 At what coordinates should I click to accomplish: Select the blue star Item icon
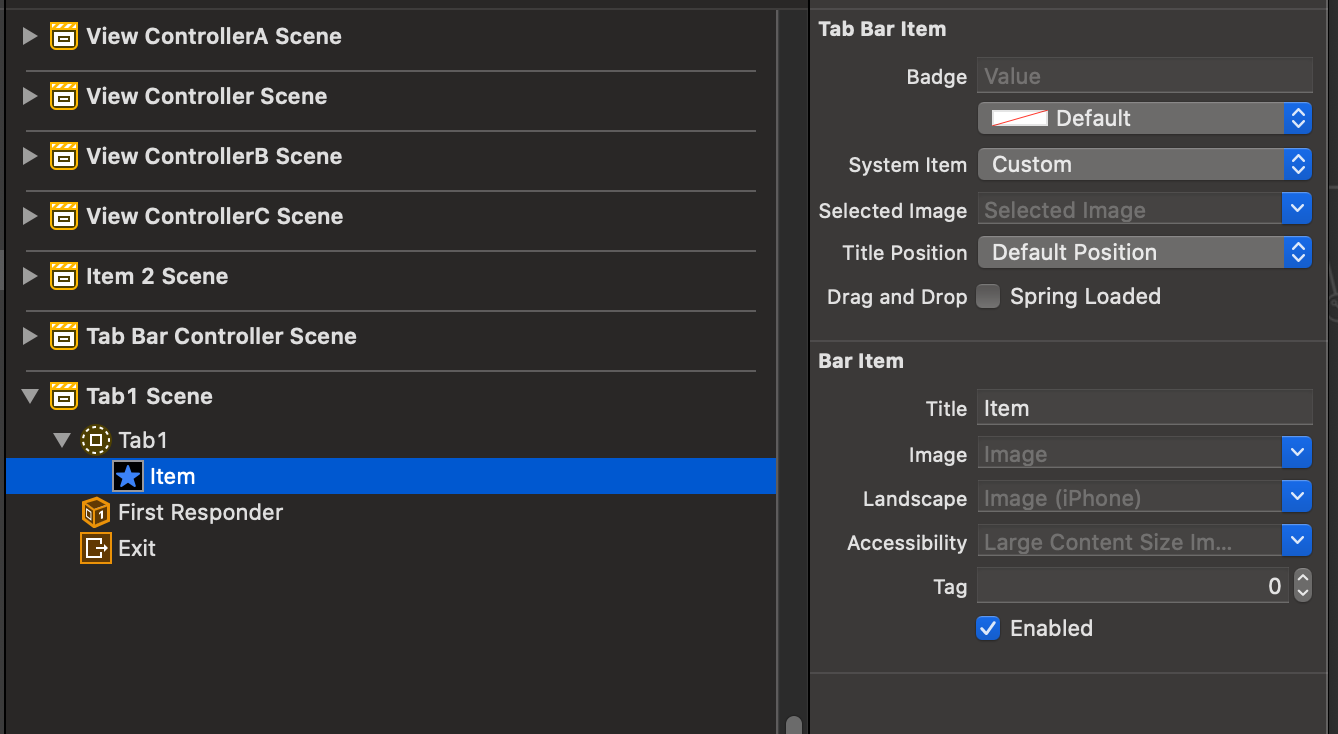tap(128, 477)
